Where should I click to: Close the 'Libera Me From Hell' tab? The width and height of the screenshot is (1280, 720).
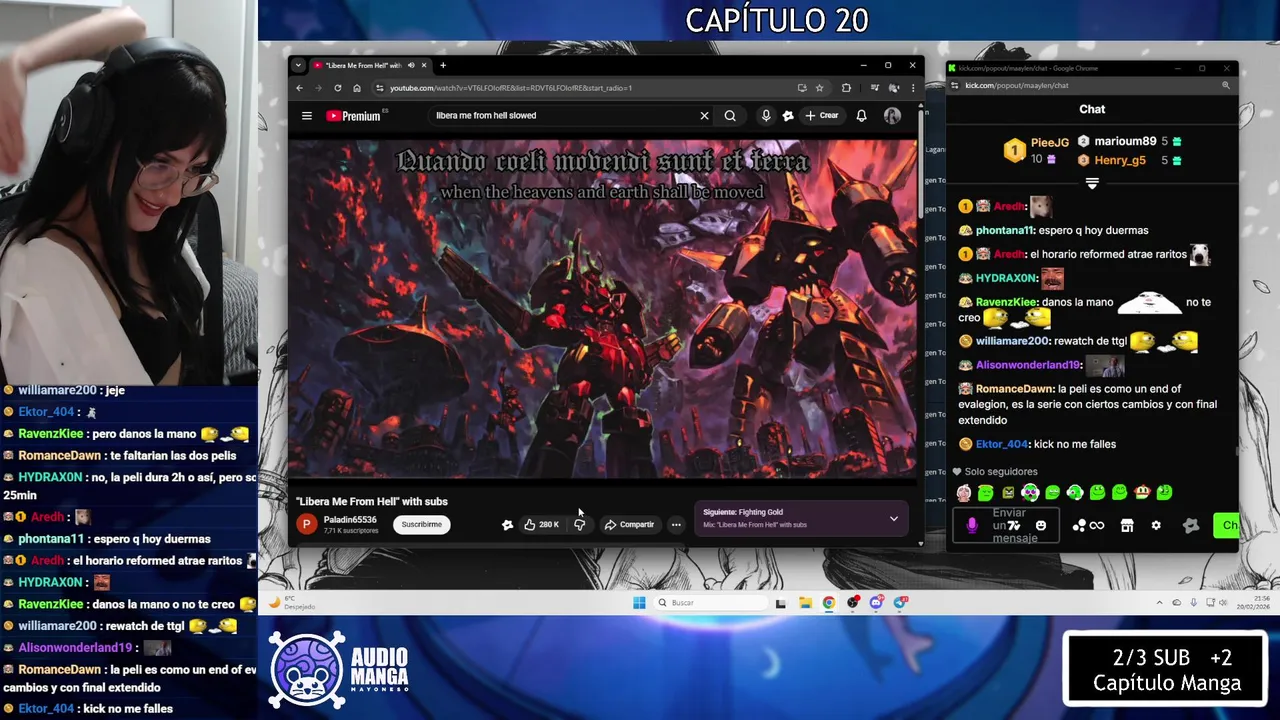point(424,66)
